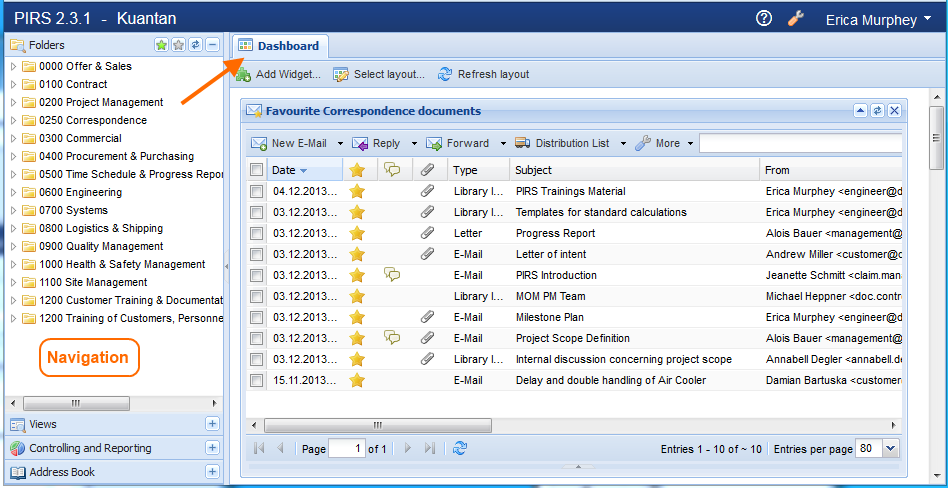
Task: Collapse Folders panel with minus button
Action: 212,45
